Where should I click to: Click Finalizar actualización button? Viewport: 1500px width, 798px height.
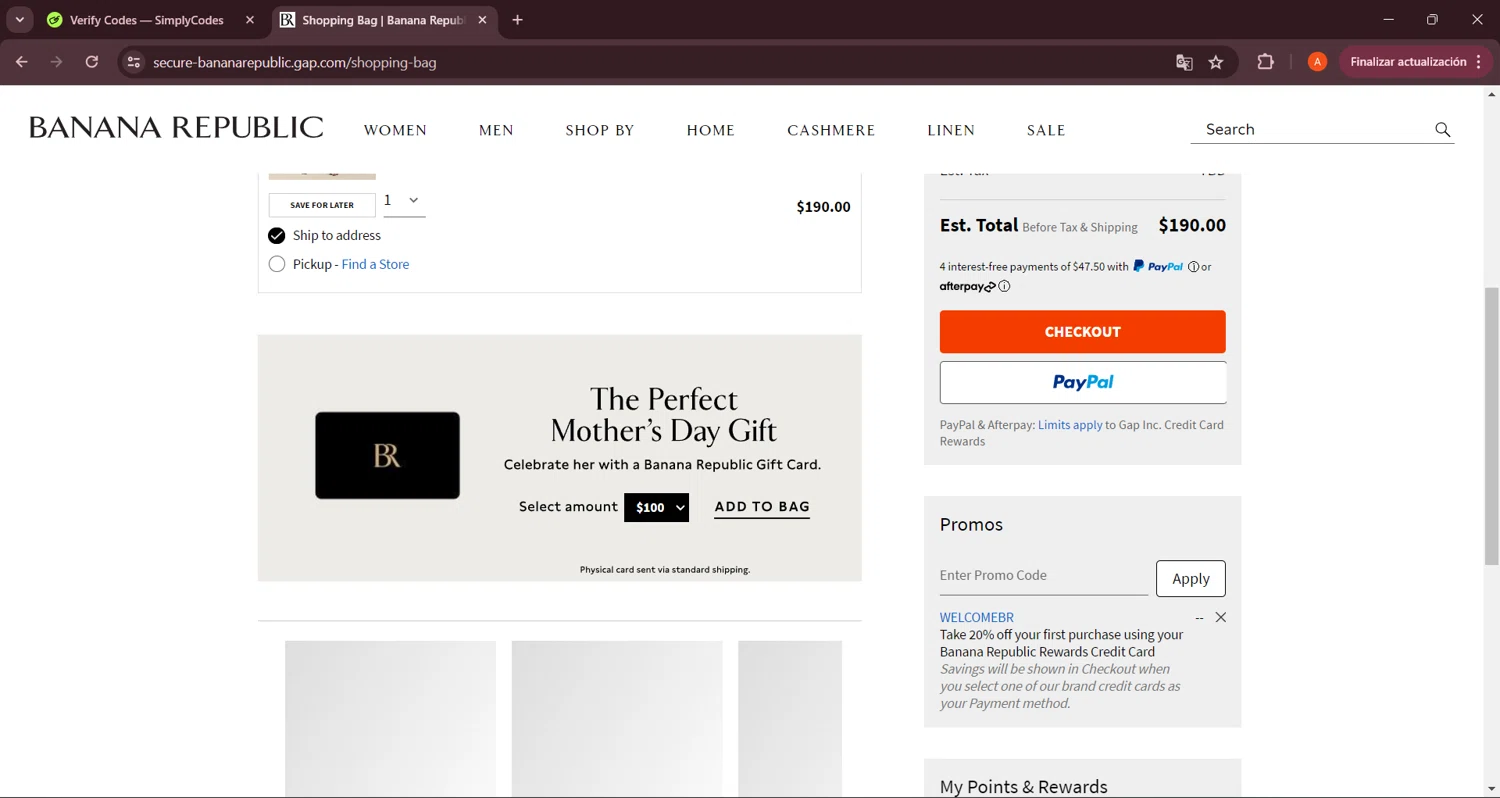[x=1415, y=62]
